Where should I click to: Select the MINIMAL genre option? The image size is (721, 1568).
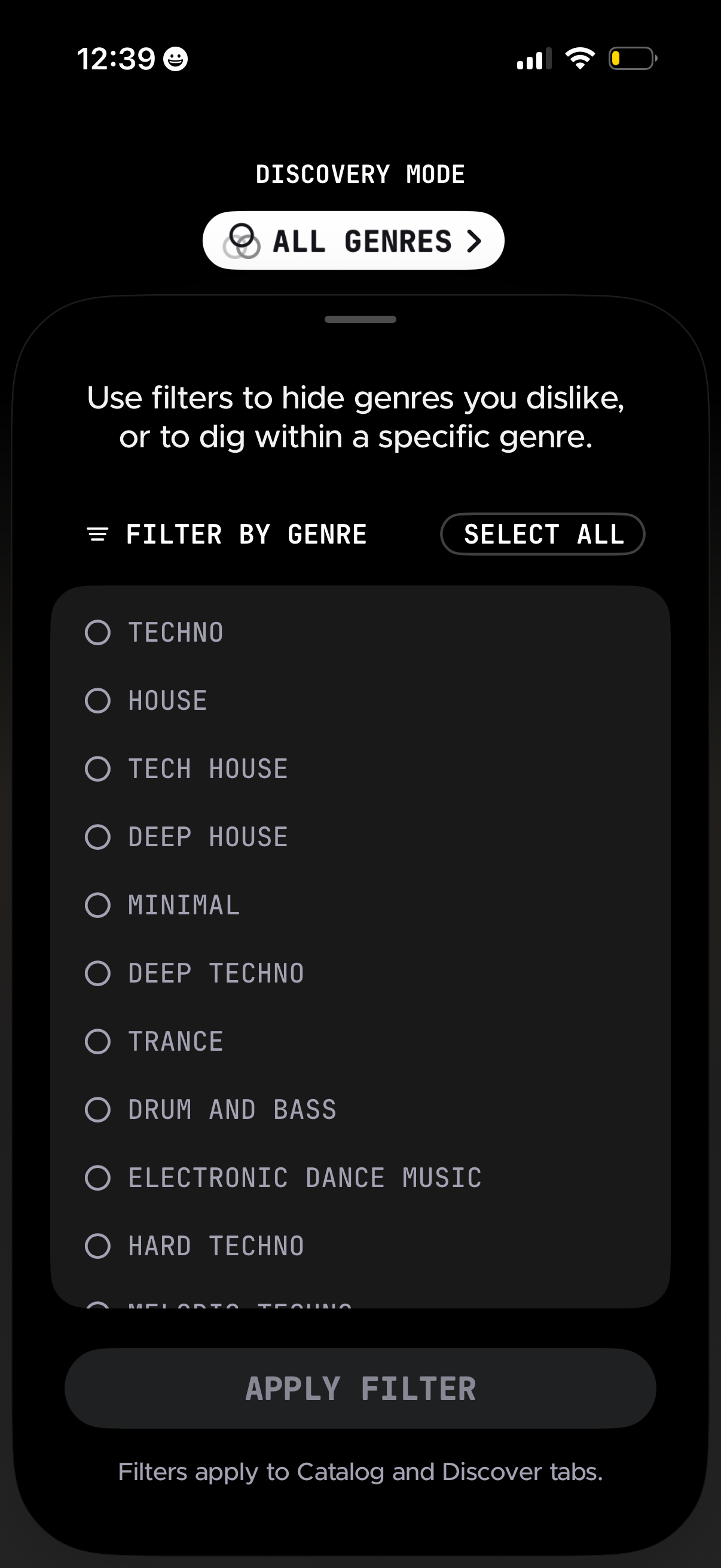click(98, 905)
